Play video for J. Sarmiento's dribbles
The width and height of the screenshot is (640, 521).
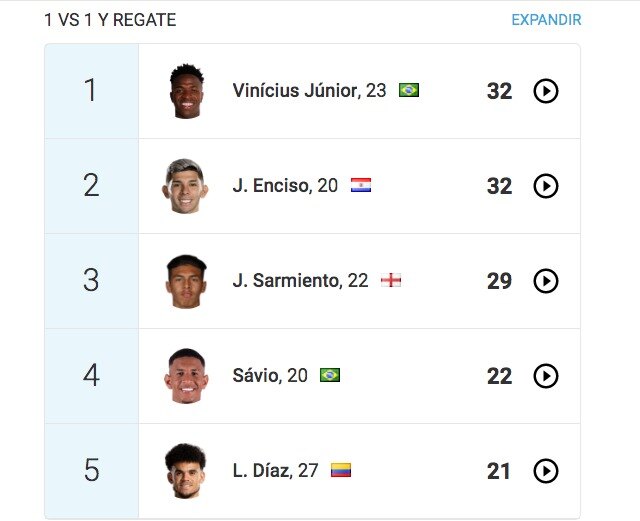[546, 281]
